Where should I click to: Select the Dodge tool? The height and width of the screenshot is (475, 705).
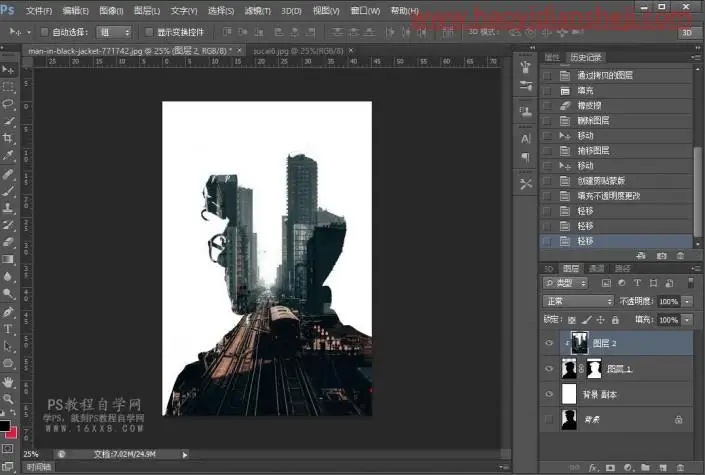click(x=8, y=294)
